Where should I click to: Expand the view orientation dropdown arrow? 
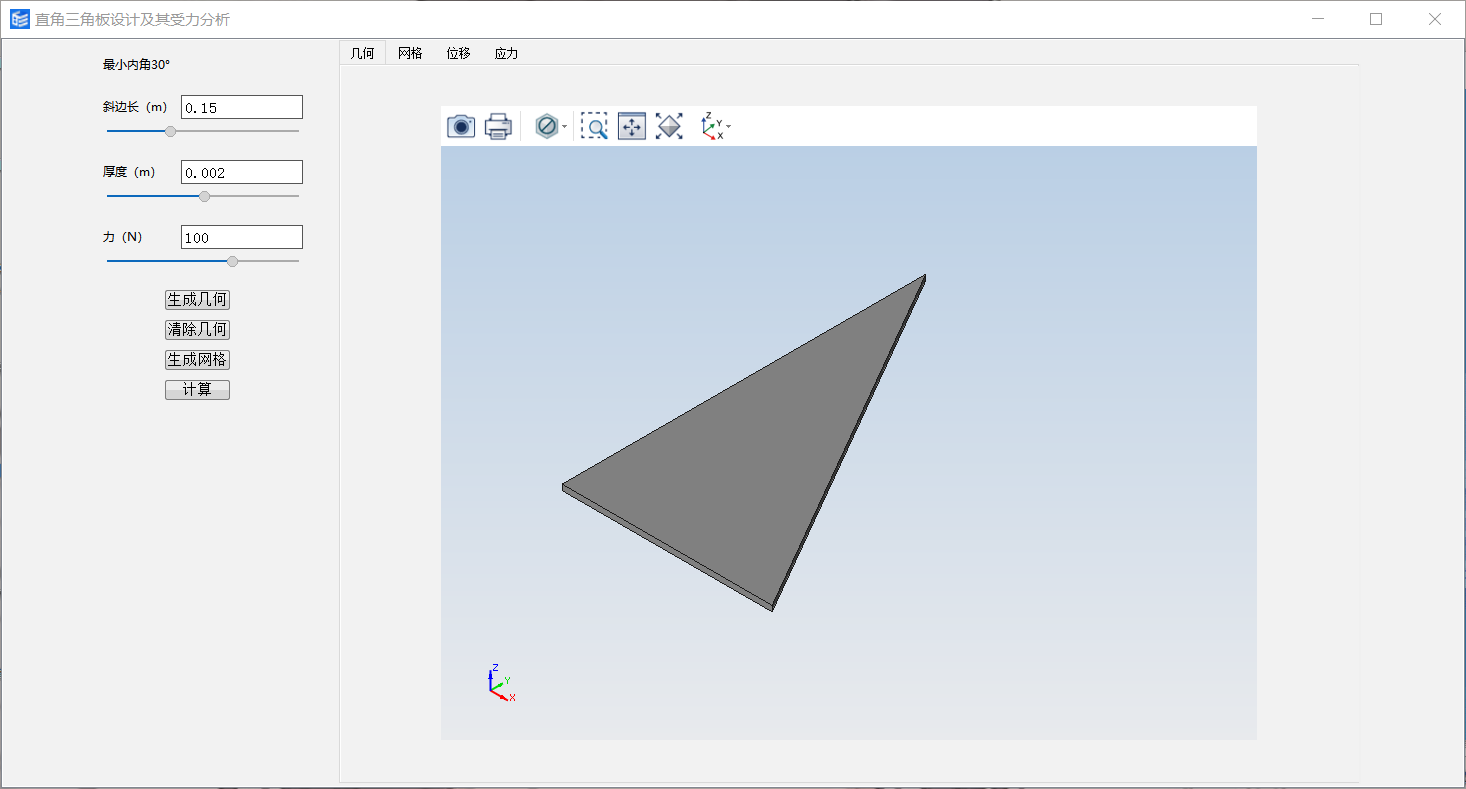coord(729,127)
